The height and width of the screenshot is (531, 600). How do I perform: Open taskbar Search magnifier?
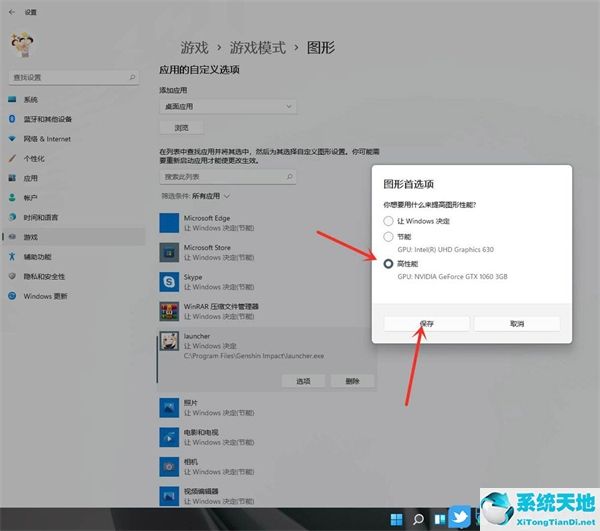point(418,520)
